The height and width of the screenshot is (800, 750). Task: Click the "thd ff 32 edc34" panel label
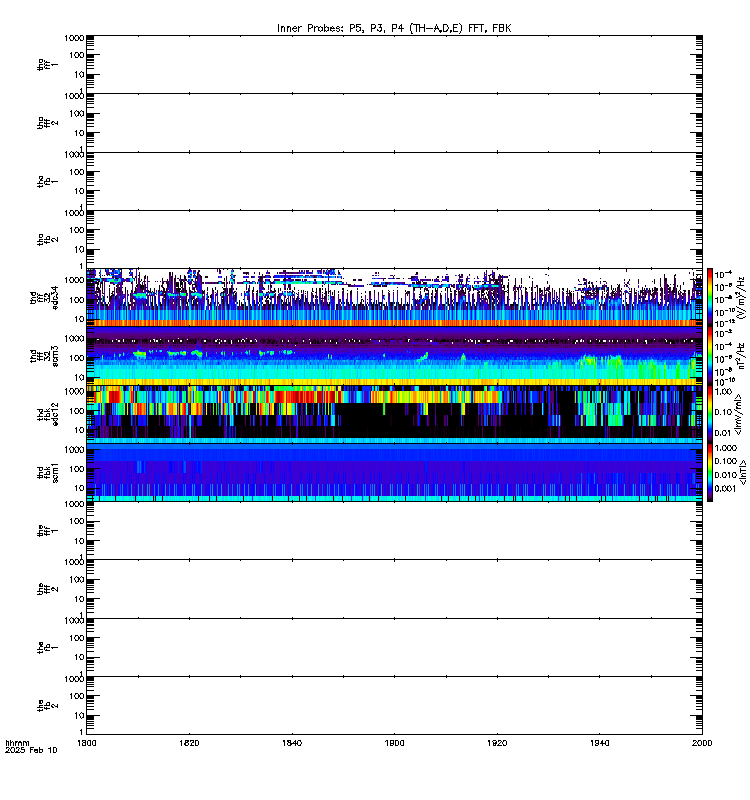[44, 297]
